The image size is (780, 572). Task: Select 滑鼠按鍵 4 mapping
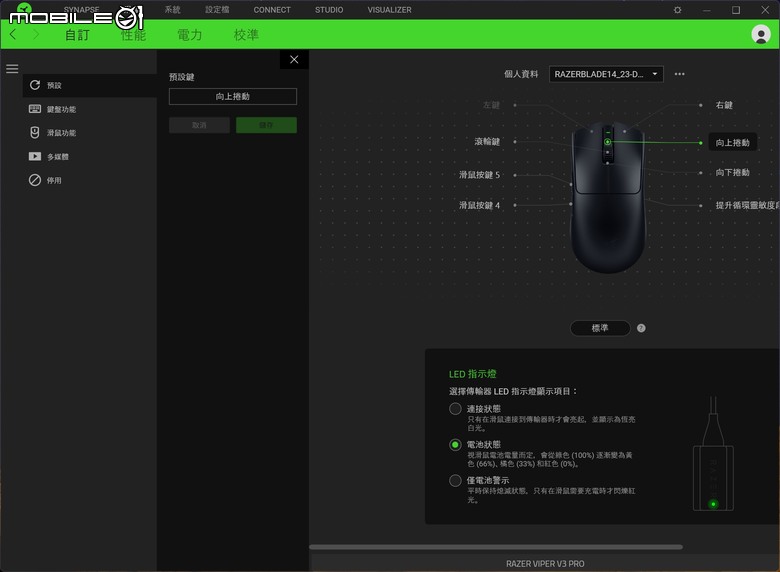pos(479,205)
